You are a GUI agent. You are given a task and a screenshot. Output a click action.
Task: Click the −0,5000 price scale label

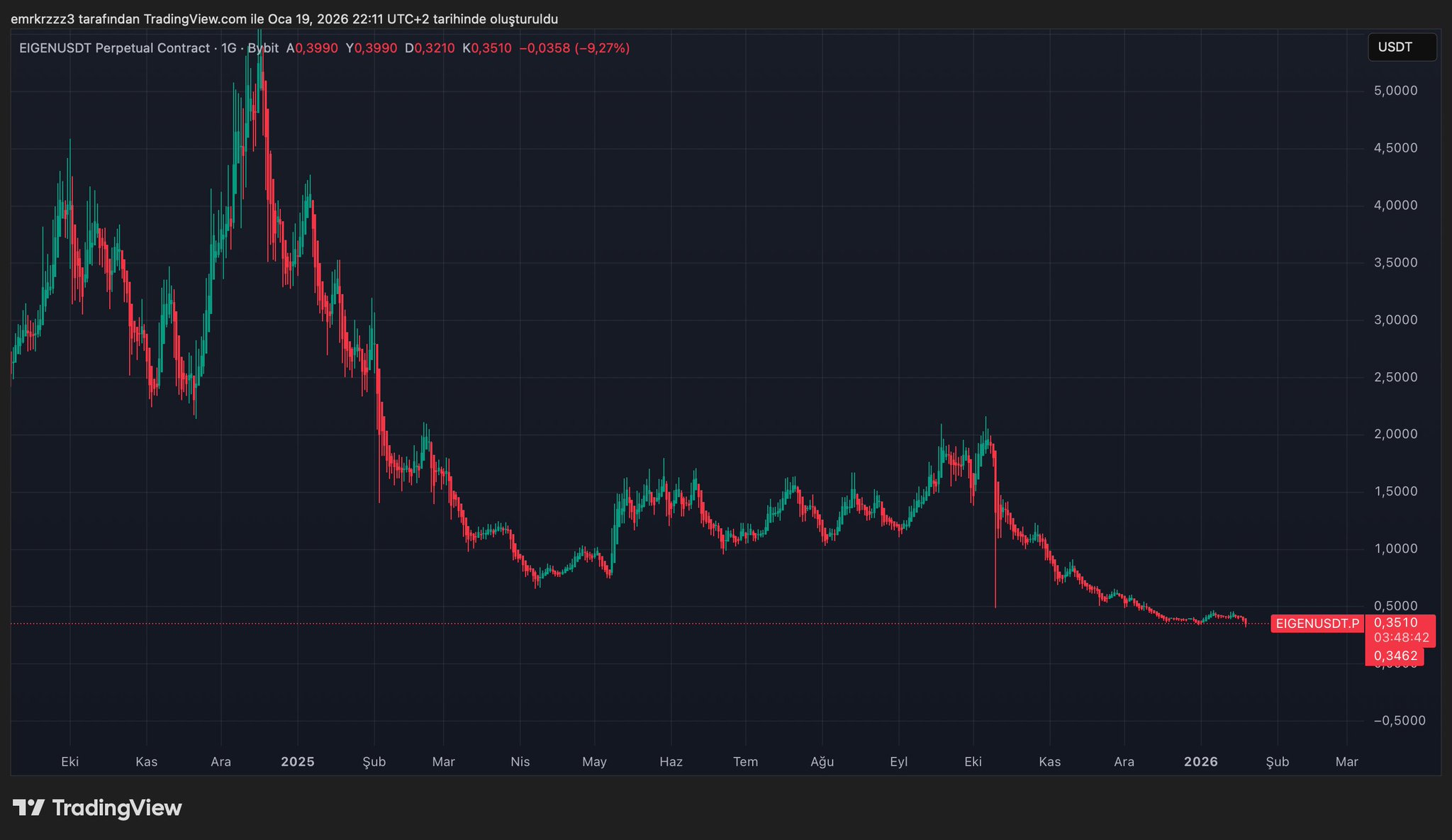(x=1399, y=720)
